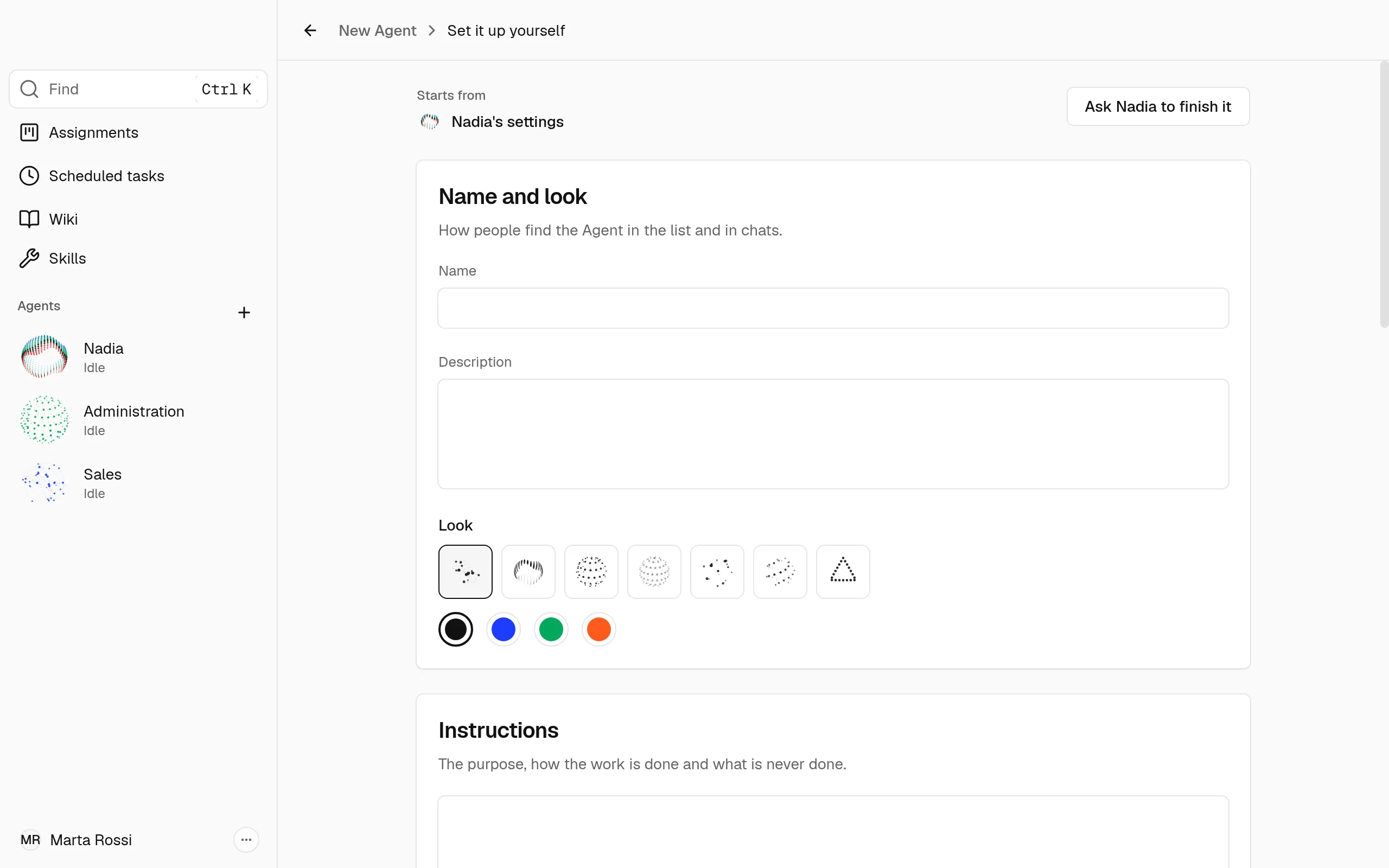Select the light gray dotted sphere look
The image size is (1389, 868).
coord(654,572)
